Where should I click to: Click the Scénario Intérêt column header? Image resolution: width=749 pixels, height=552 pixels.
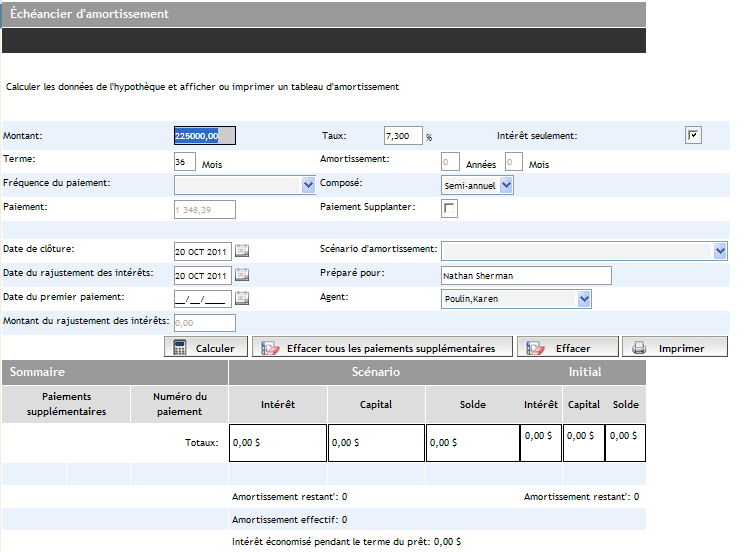(278, 404)
